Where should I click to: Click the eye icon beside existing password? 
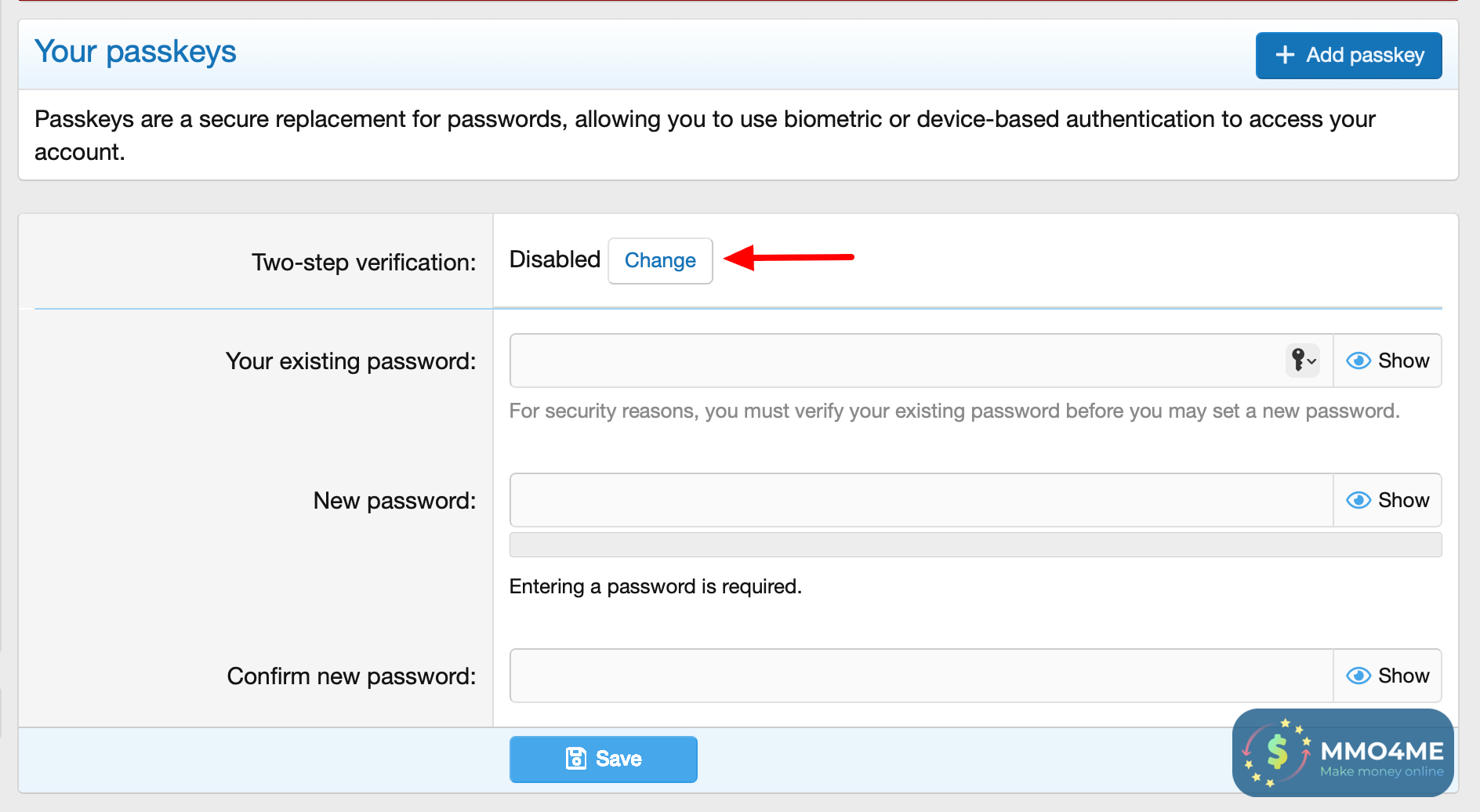[x=1358, y=361]
